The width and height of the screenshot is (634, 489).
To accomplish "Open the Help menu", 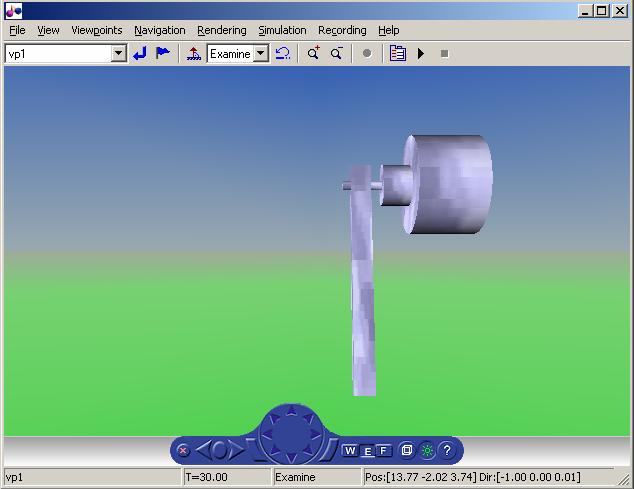I will [x=389, y=30].
